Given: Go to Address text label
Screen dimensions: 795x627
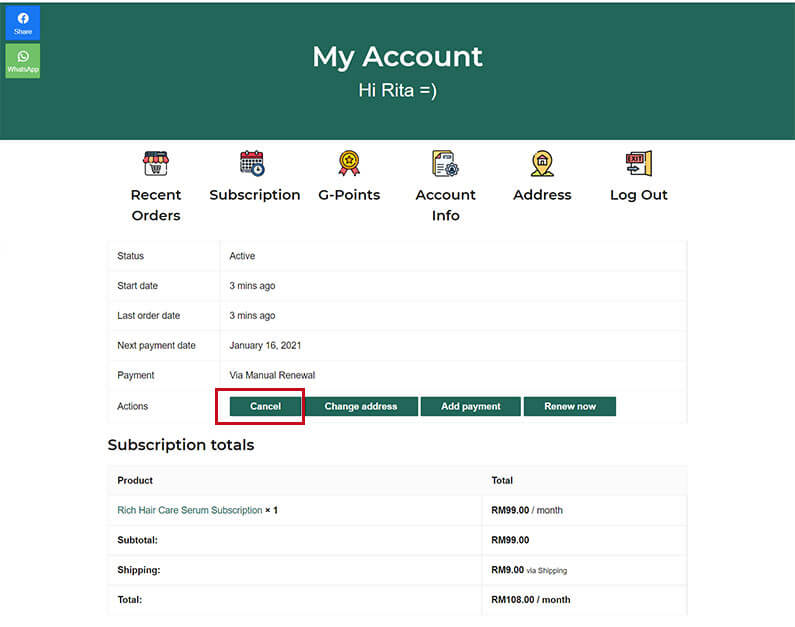Looking at the screenshot, I should (542, 195).
